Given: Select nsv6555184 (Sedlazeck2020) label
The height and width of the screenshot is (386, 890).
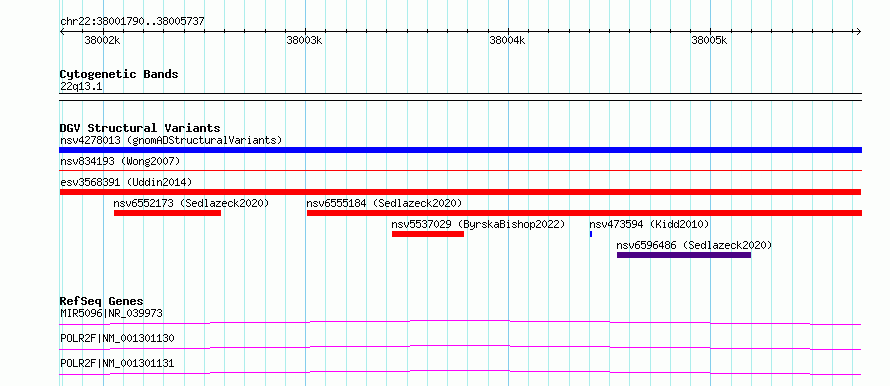Looking at the screenshot, I should coord(384,203).
